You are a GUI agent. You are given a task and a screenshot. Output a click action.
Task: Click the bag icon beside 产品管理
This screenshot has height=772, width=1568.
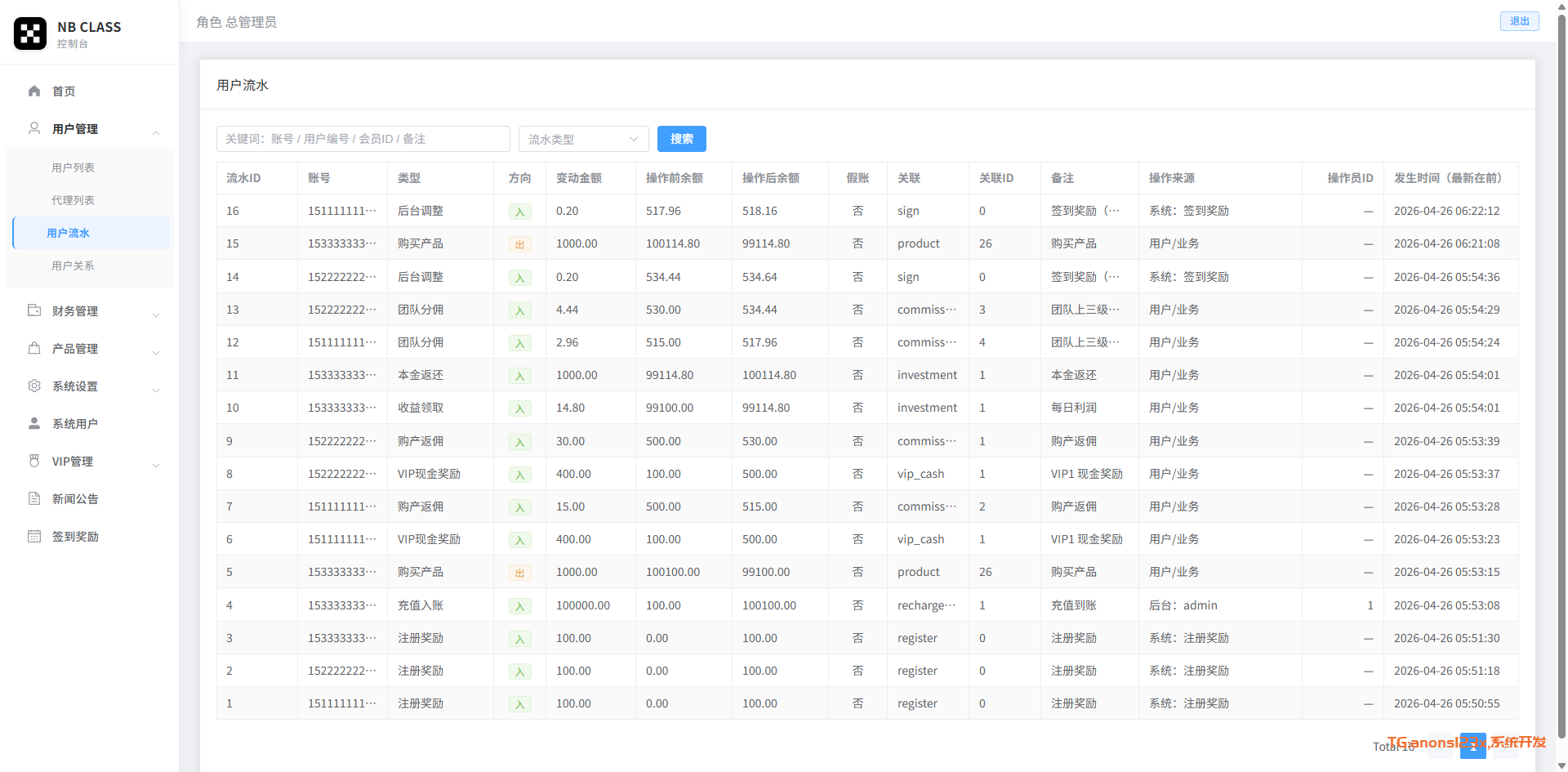click(34, 348)
